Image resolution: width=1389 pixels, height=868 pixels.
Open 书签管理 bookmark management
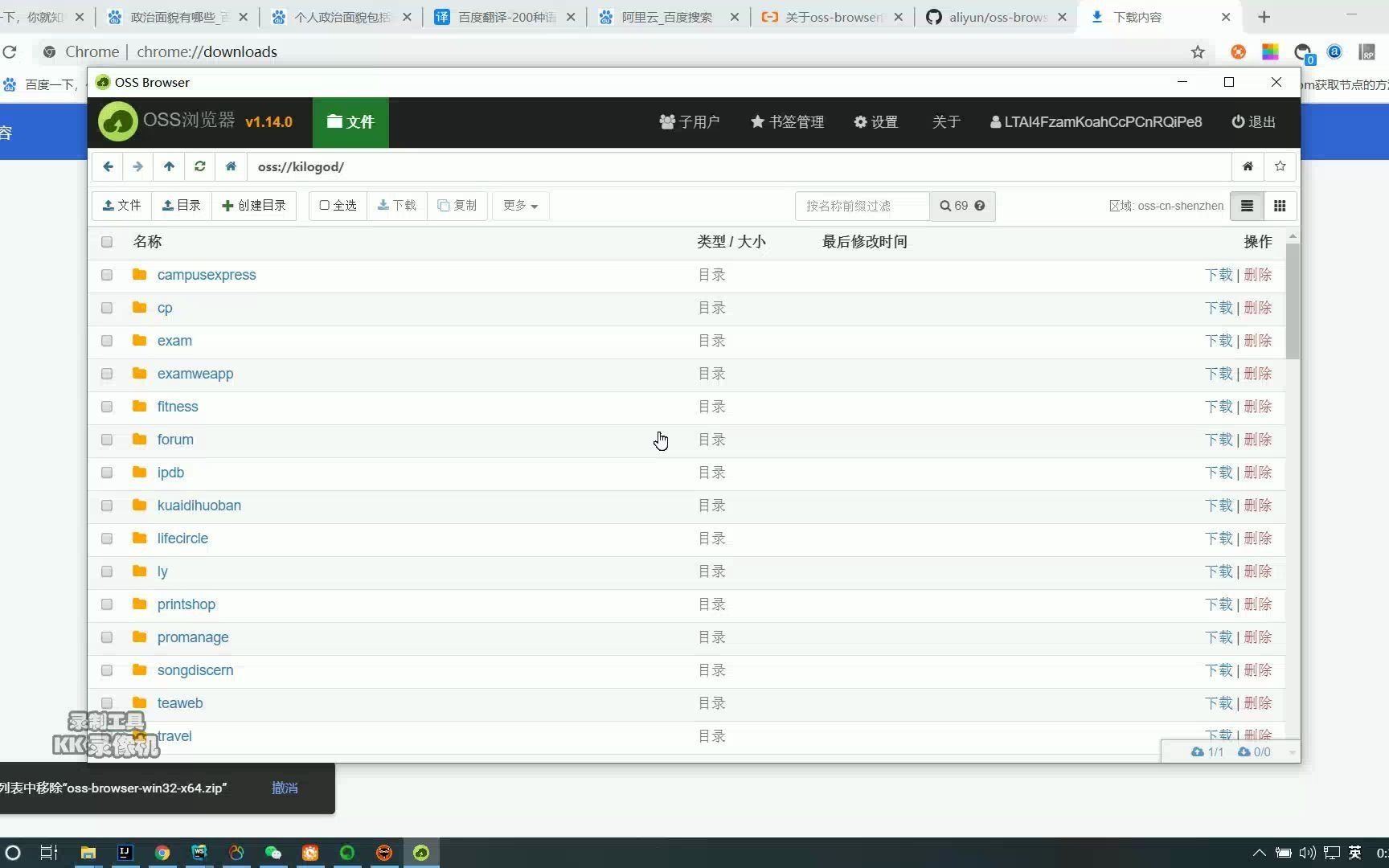click(788, 122)
